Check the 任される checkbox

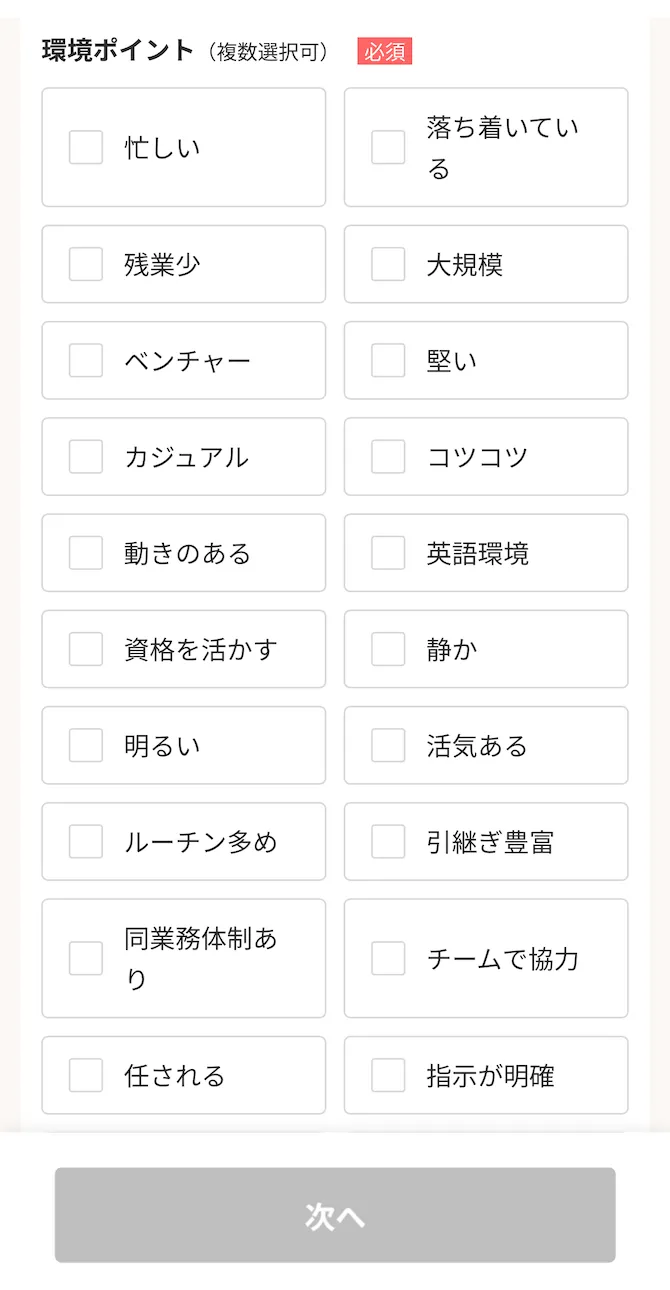[x=85, y=1075]
